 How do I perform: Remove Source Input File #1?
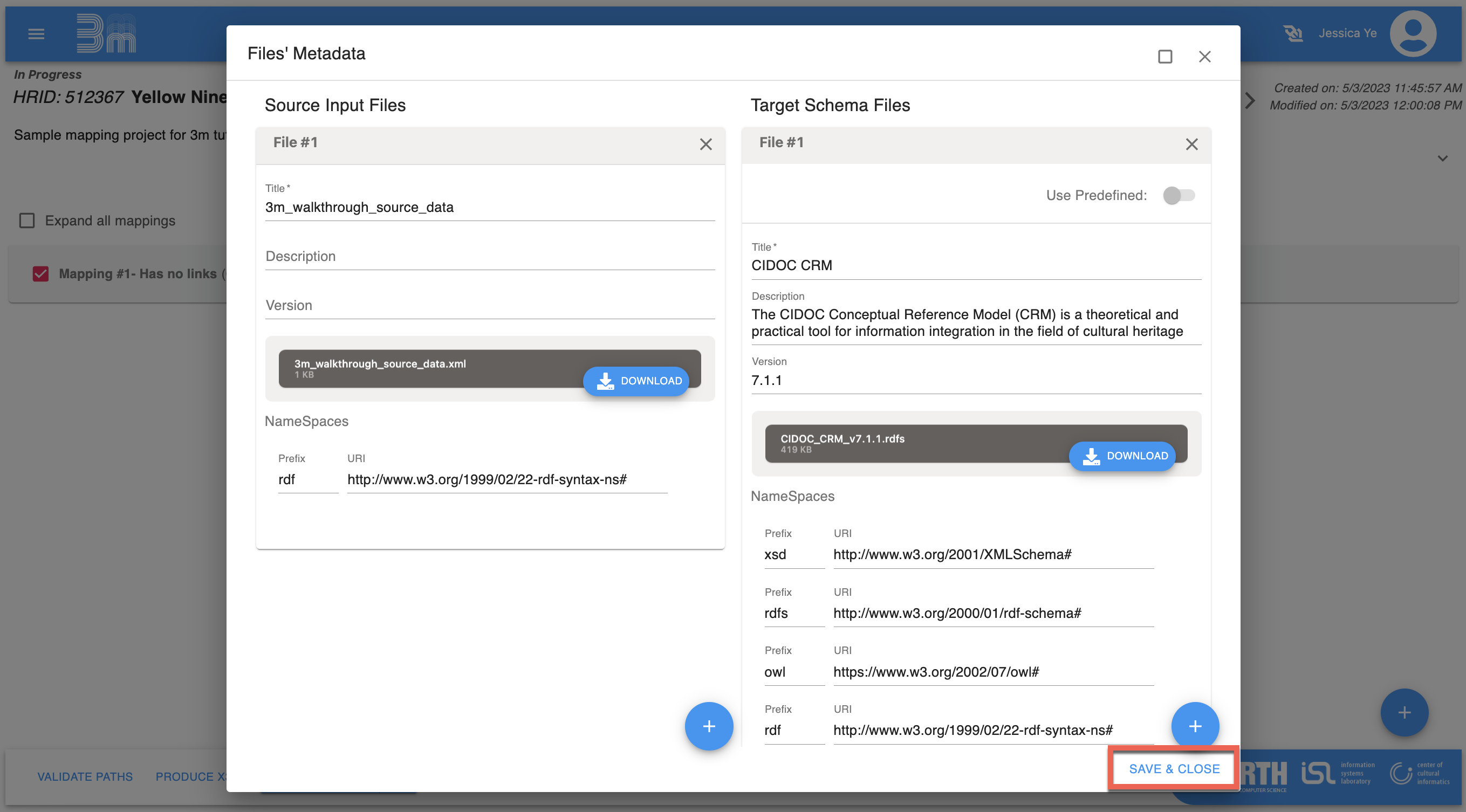coord(705,144)
